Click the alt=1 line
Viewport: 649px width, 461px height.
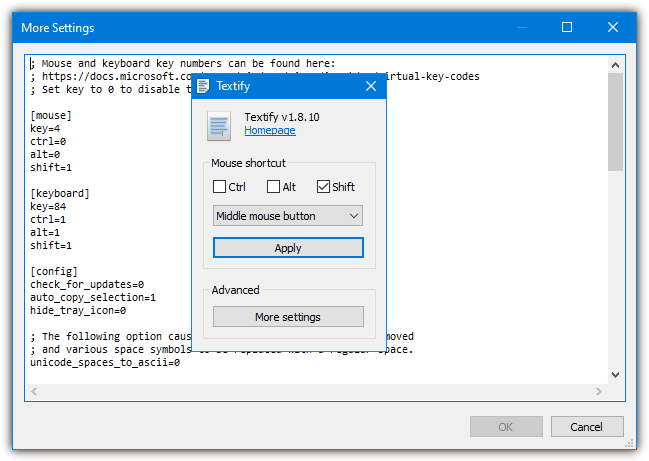click(45, 233)
